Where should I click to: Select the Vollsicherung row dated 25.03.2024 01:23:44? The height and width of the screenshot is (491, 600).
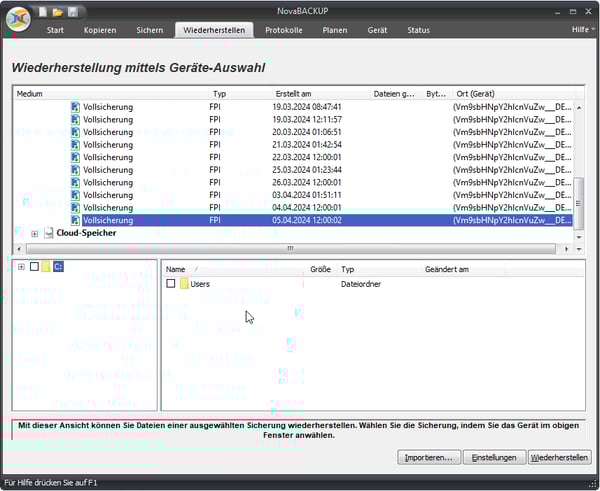(x=293, y=170)
